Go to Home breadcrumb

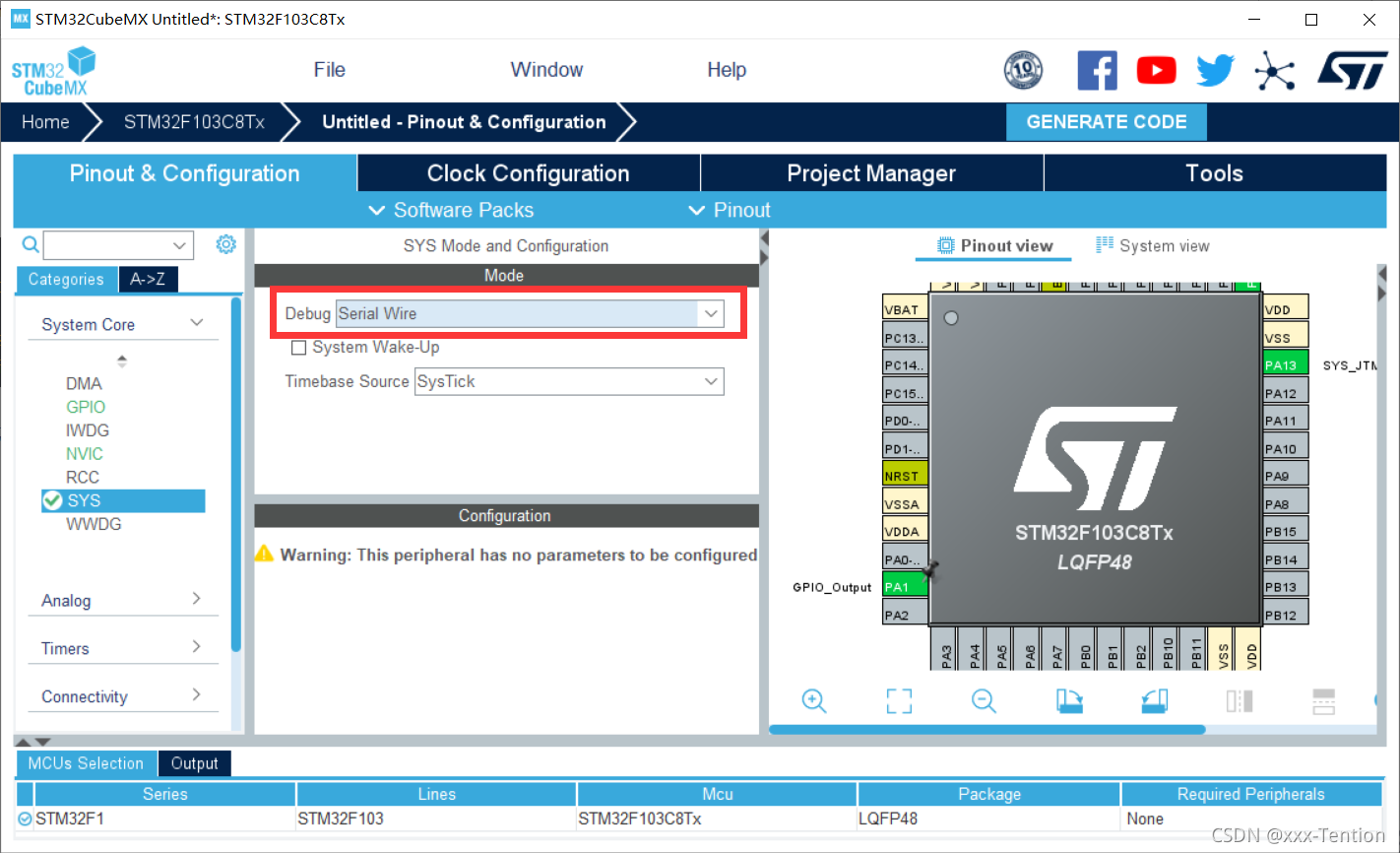[x=45, y=122]
